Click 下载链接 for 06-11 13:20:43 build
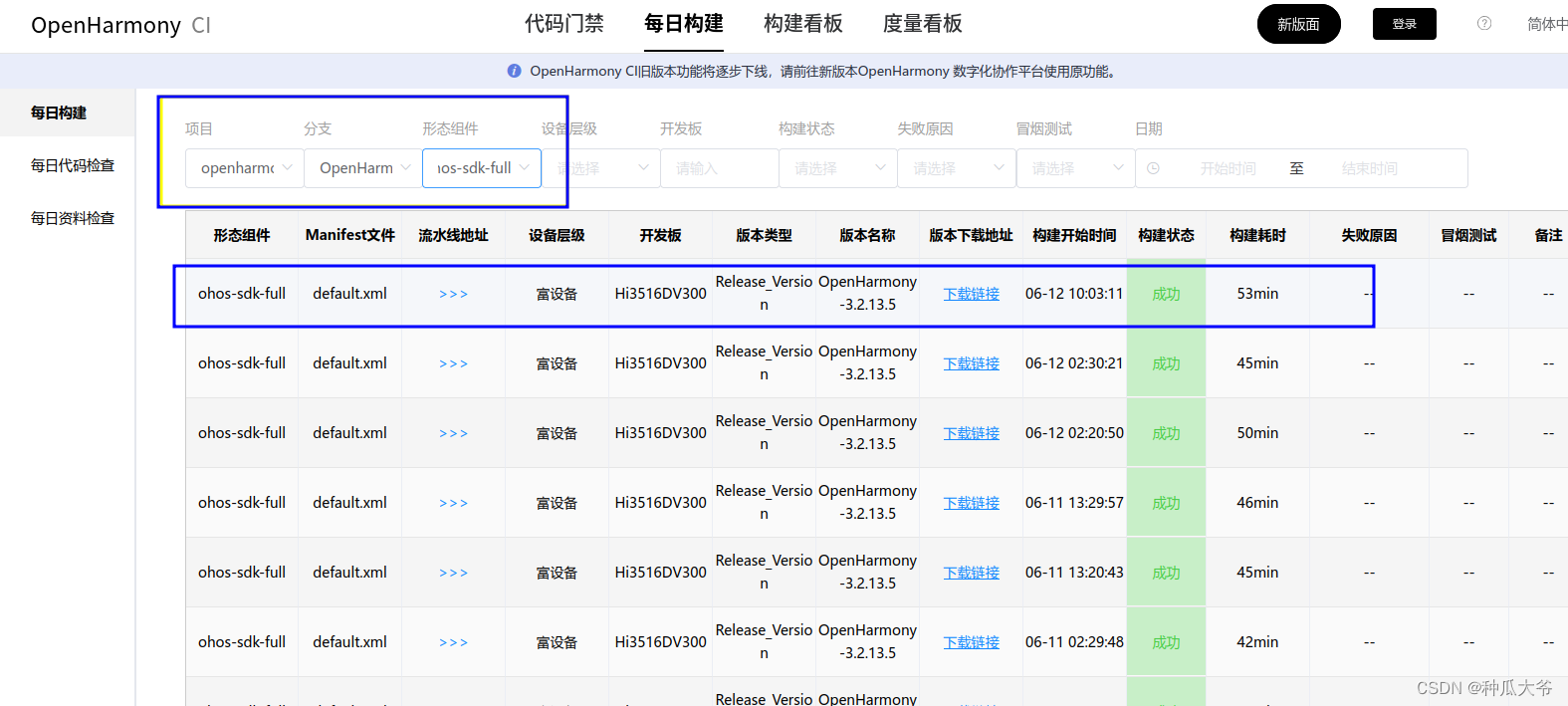 coord(972,573)
